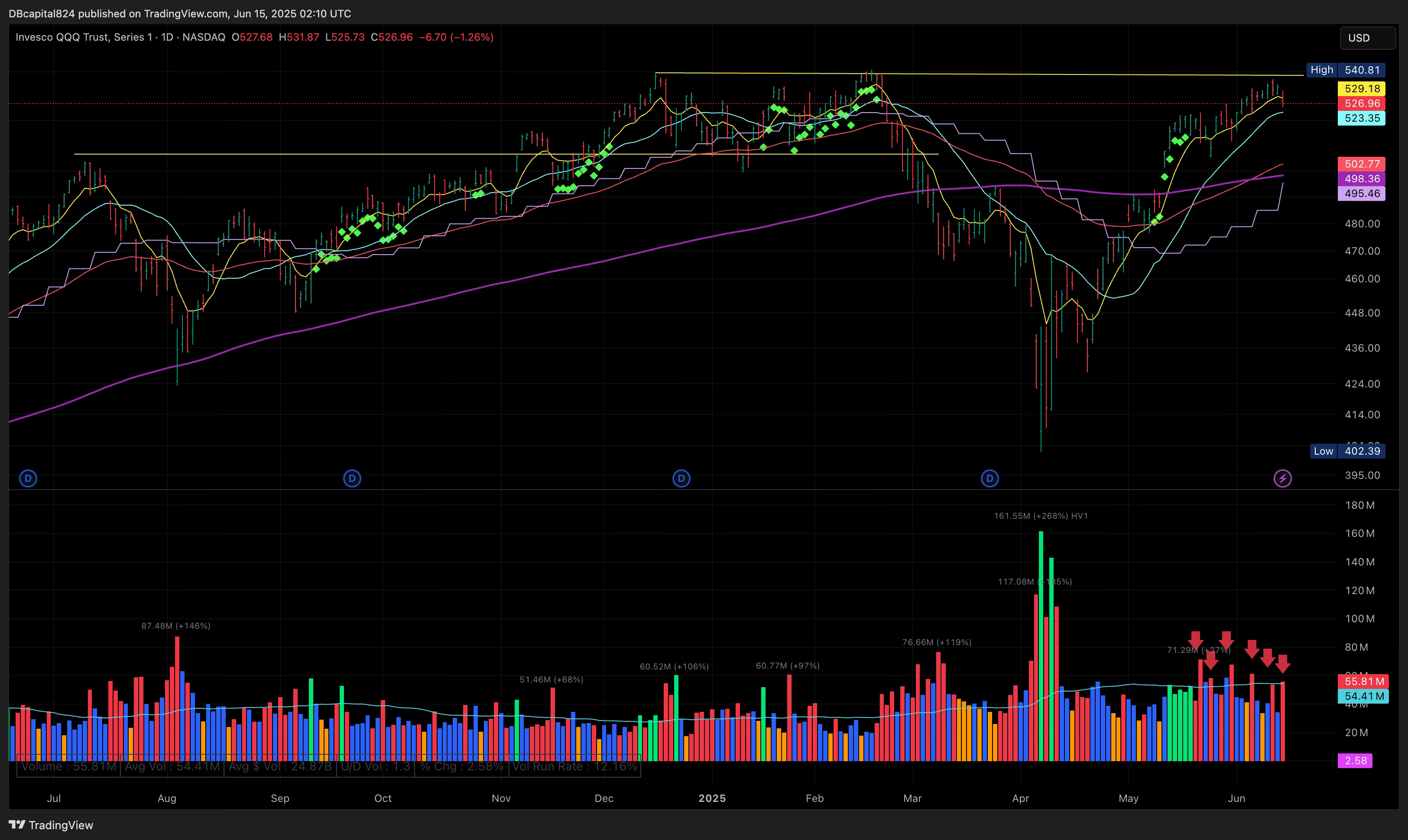The height and width of the screenshot is (840, 1408).
Task: Select the red 526.96 last price label
Action: (x=1362, y=103)
